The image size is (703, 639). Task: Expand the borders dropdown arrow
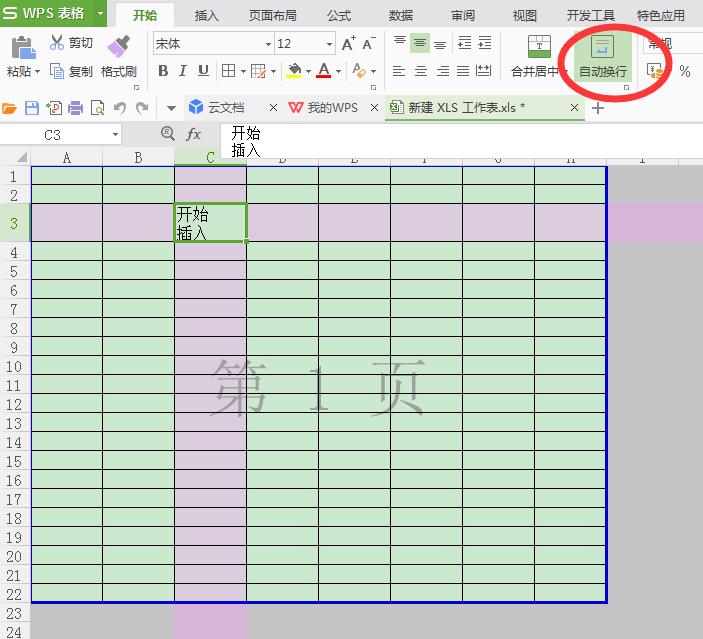[x=243, y=71]
